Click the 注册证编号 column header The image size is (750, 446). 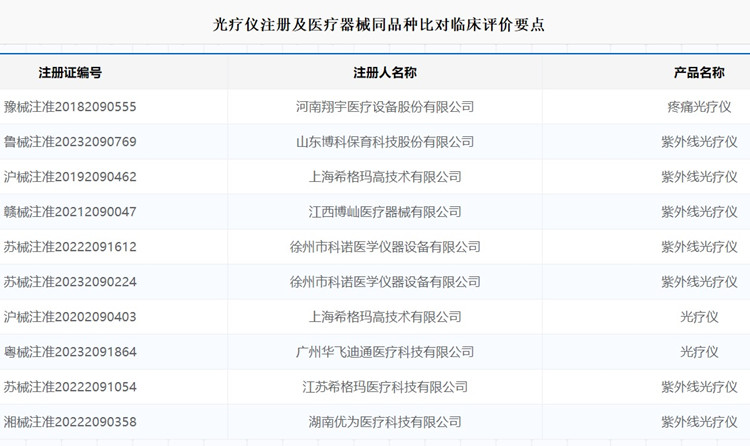[70, 73]
